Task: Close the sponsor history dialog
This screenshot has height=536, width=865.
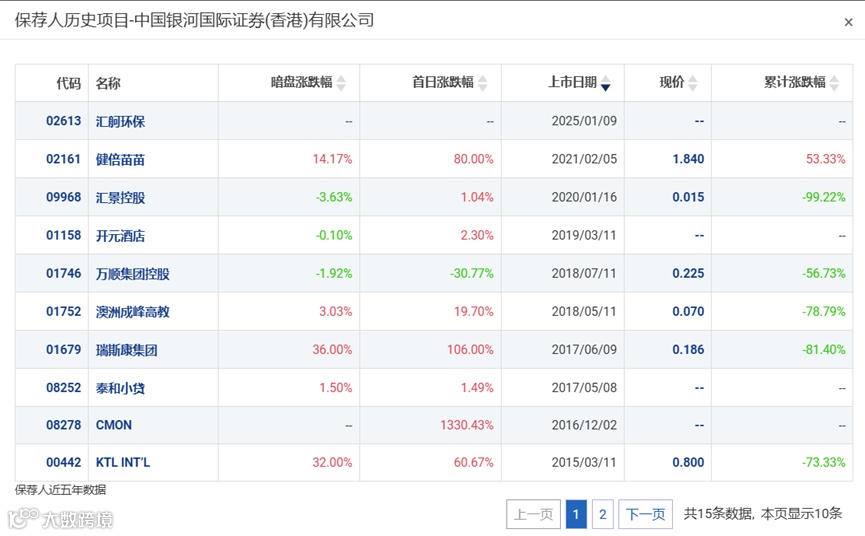Action: (848, 22)
